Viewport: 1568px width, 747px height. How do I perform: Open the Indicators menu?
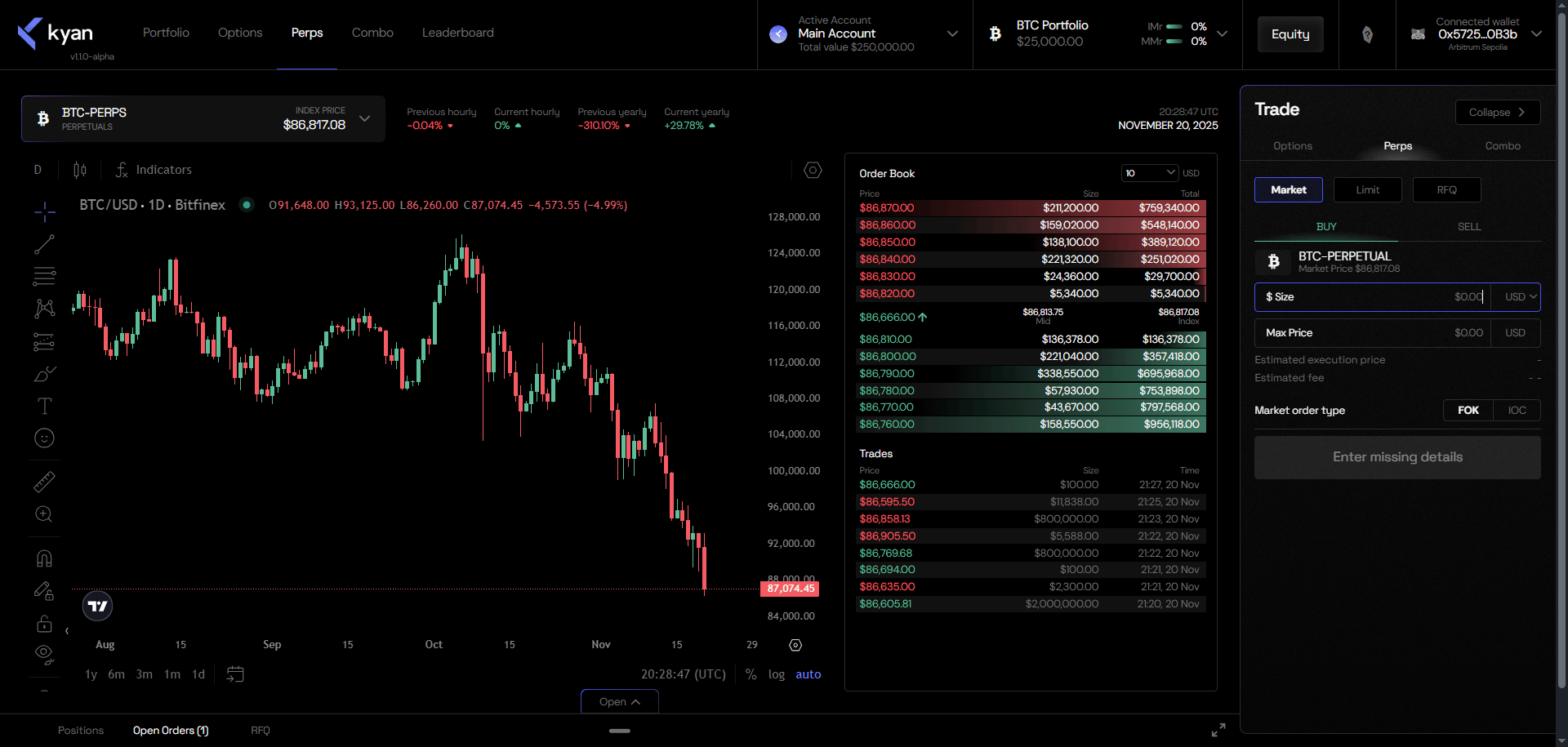click(154, 170)
